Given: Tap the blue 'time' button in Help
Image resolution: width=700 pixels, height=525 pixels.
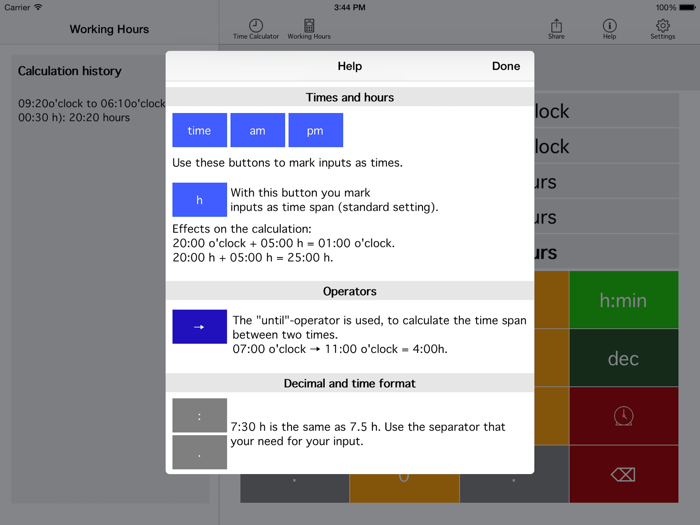Looking at the screenshot, I should tap(200, 130).
